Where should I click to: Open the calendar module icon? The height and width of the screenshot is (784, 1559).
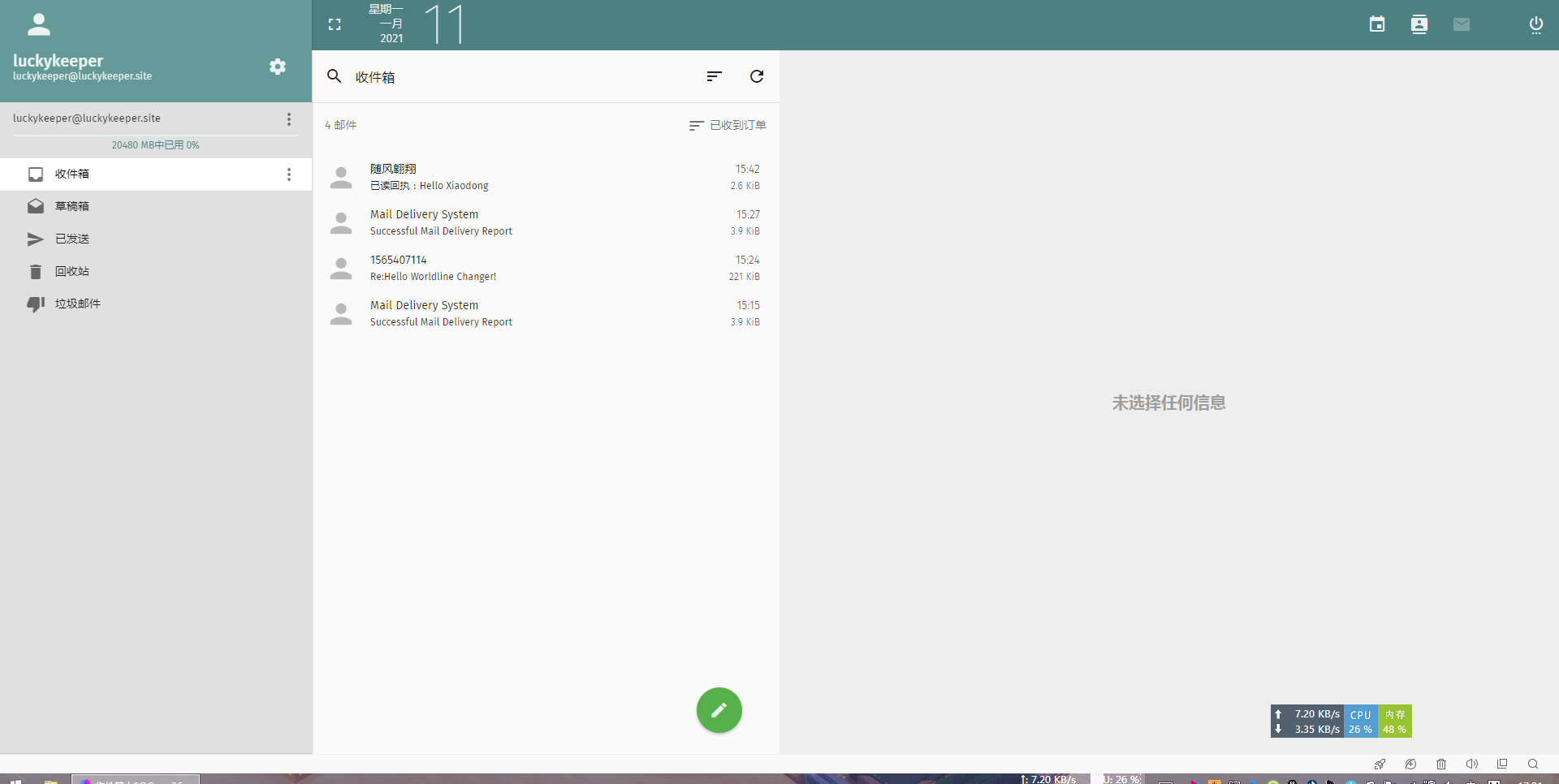(x=1376, y=24)
